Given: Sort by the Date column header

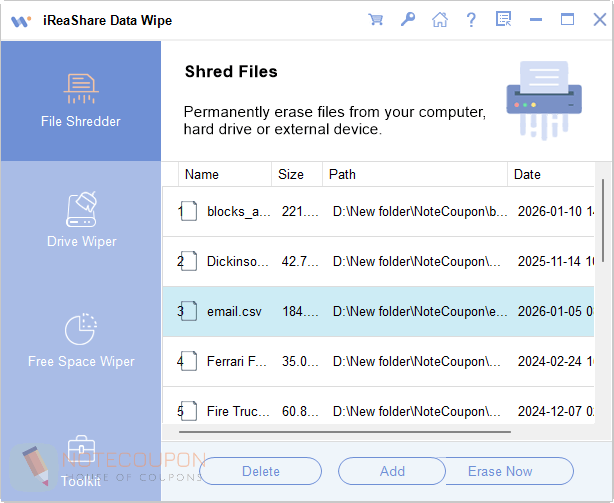Looking at the screenshot, I should pos(551,174).
